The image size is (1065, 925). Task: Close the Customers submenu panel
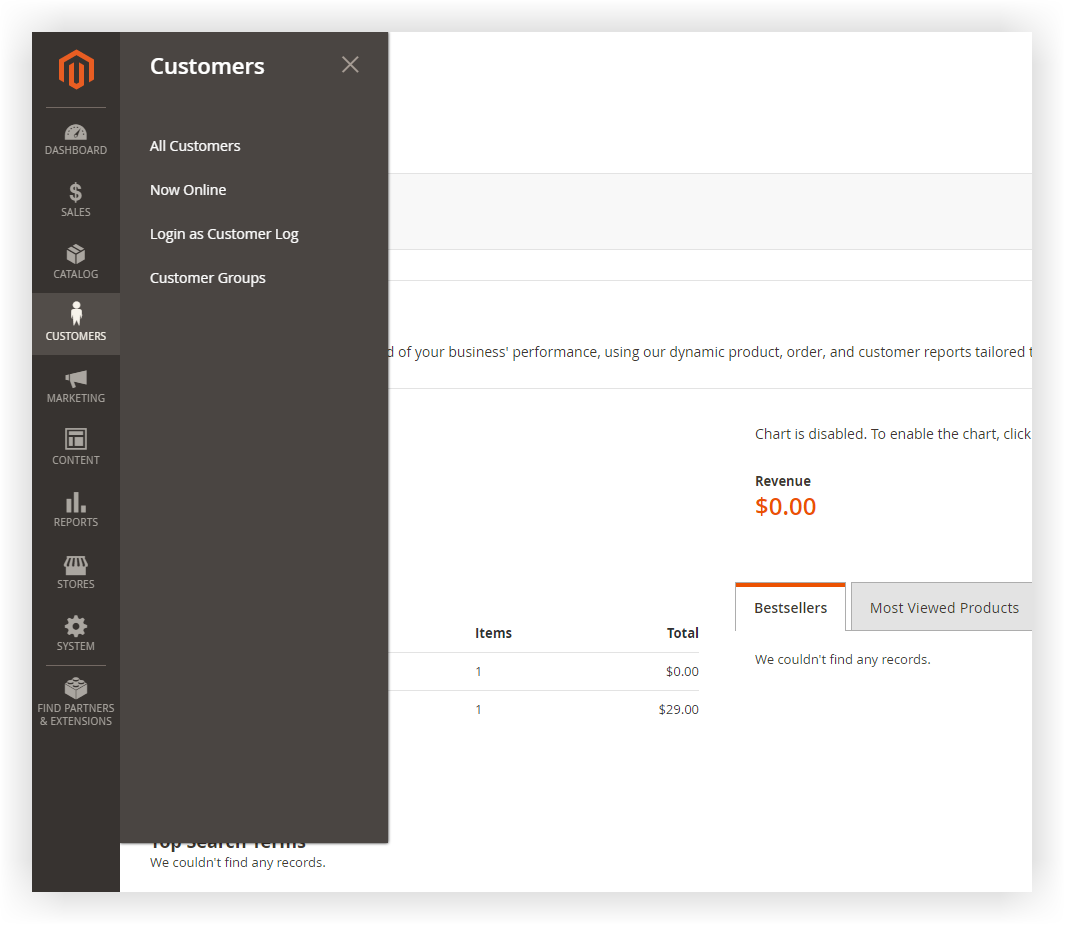350,65
